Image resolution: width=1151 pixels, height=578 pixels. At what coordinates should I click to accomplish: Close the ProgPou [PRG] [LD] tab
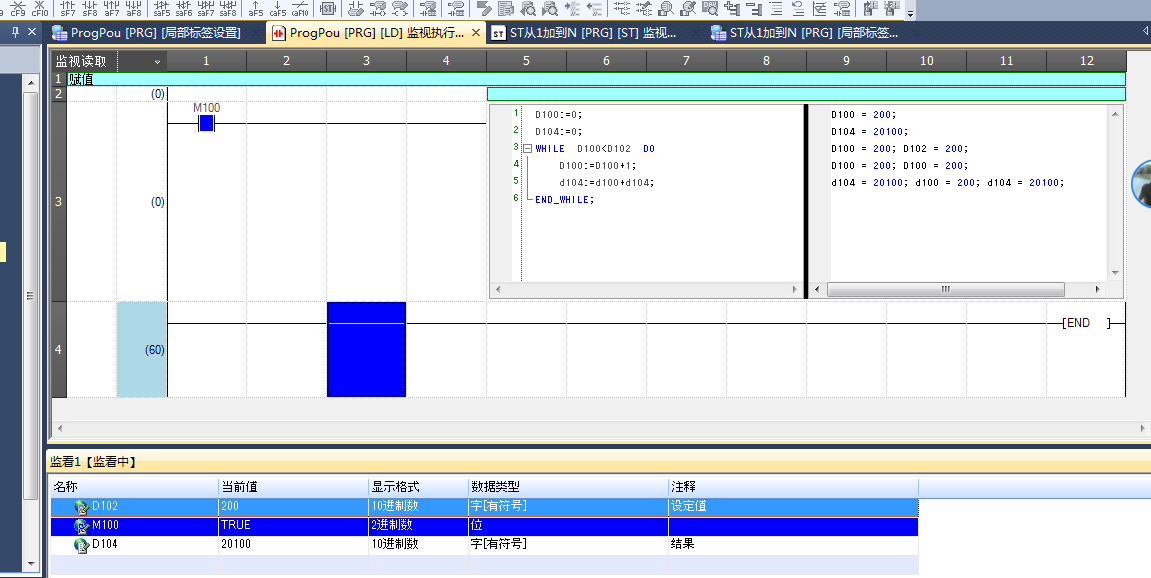click(x=475, y=33)
